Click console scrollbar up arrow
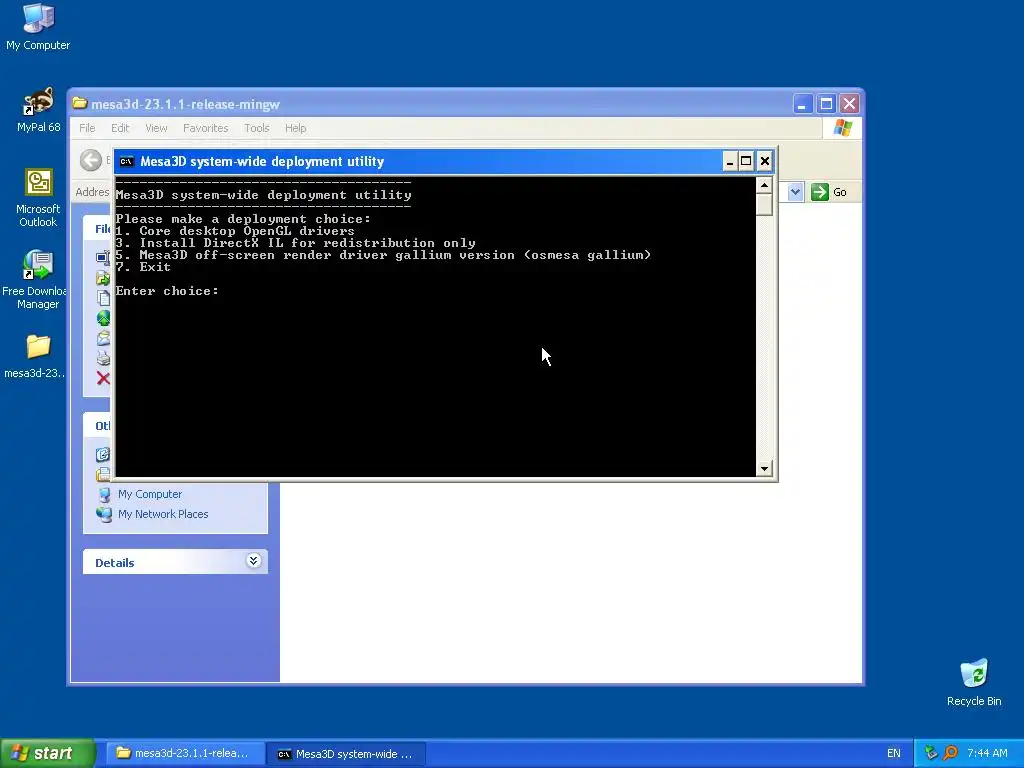Viewport: 1024px width, 768px height. 764,185
